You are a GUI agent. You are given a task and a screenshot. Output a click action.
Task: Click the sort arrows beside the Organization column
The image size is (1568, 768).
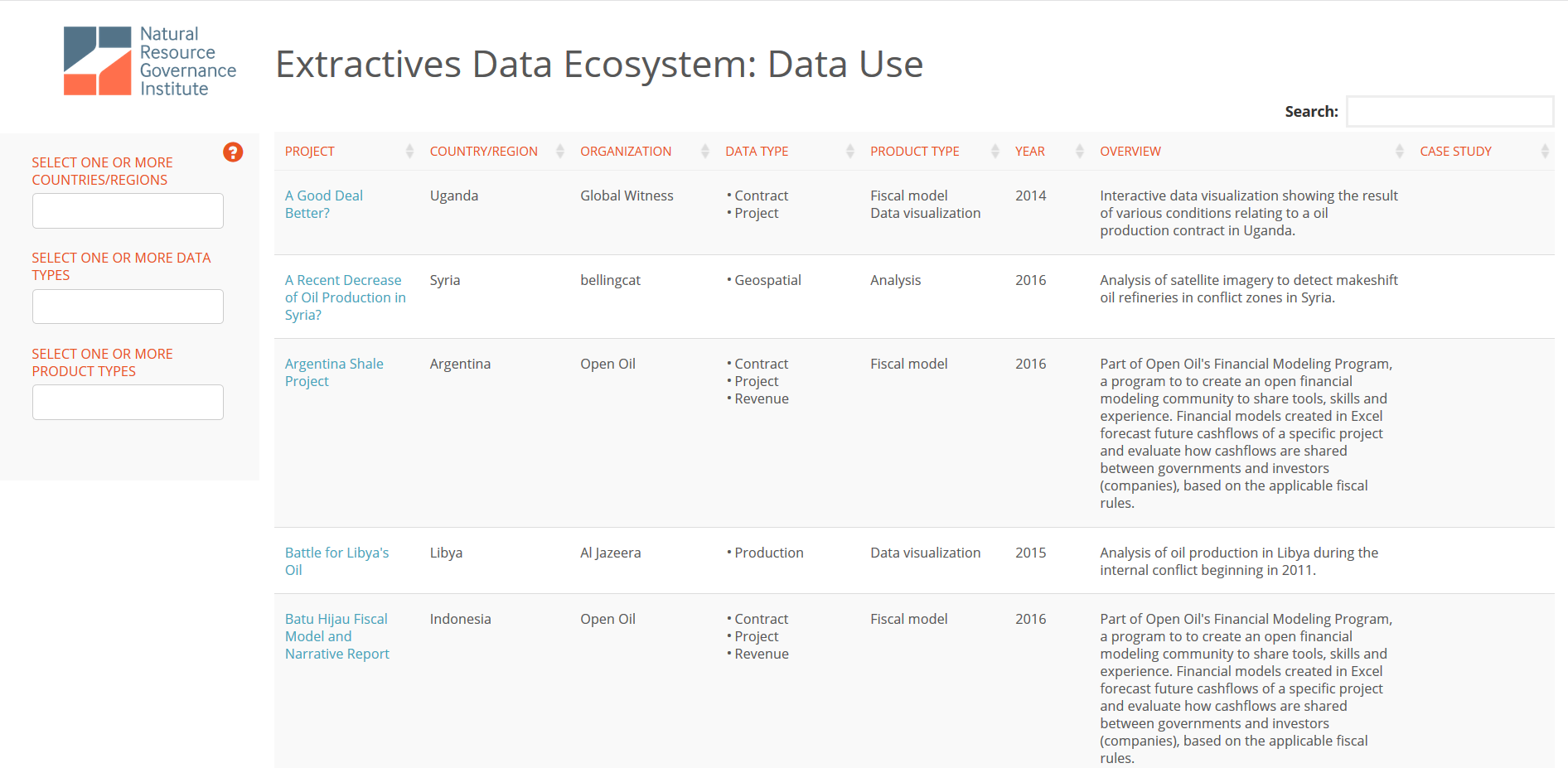pyautogui.click(x=705, y=151)
